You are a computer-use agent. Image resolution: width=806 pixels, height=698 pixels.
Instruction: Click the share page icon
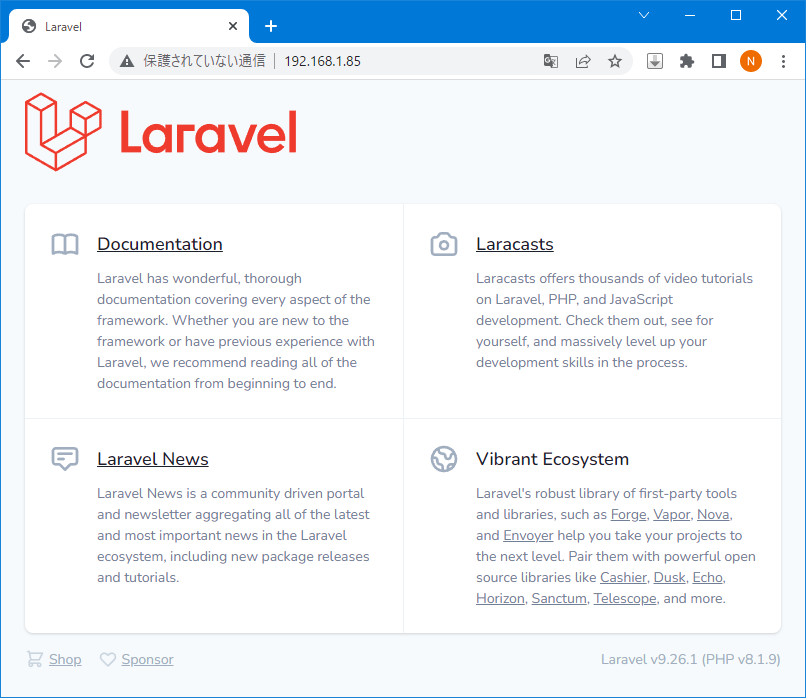coord(583,61)
